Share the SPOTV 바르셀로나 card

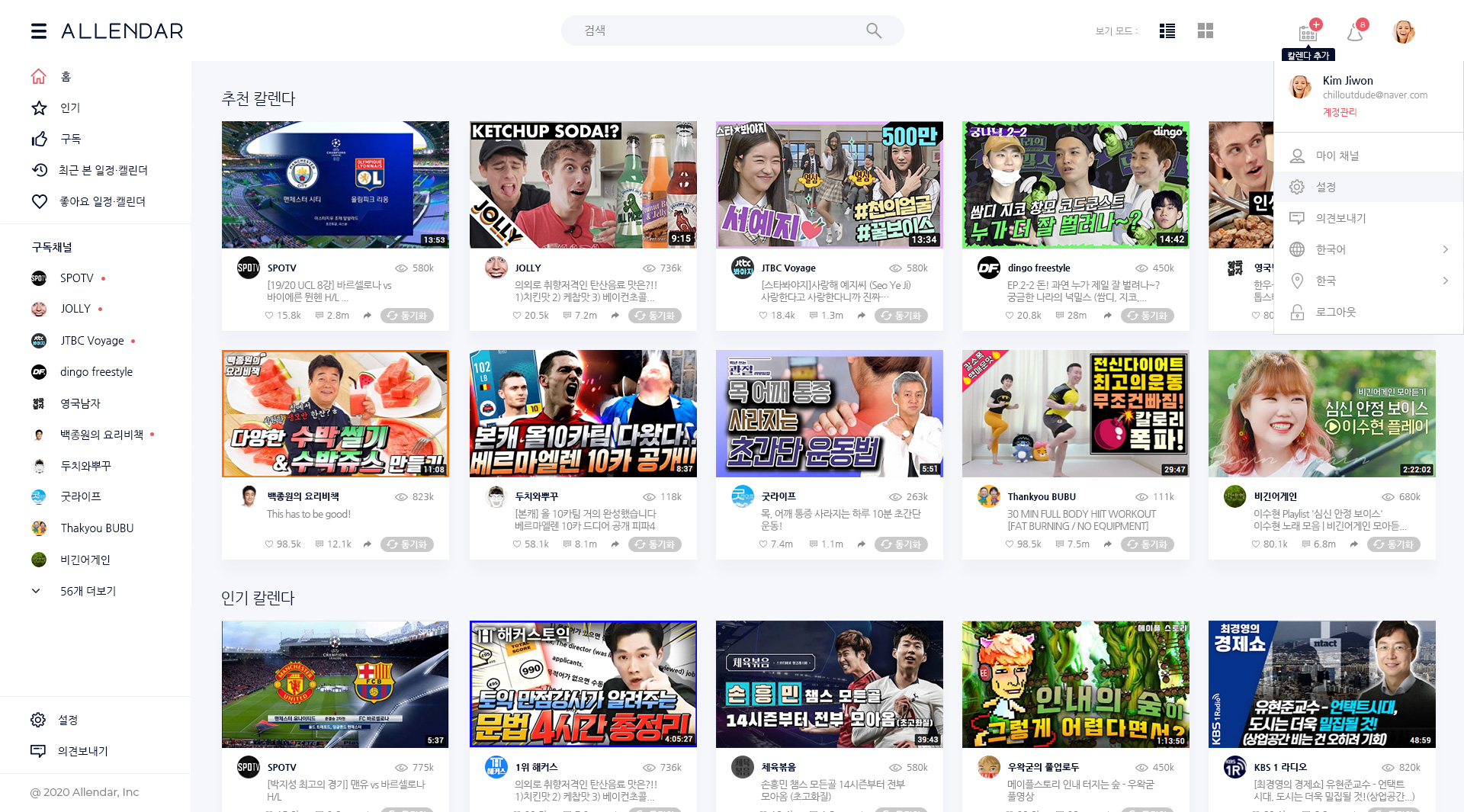coord(368,315)
